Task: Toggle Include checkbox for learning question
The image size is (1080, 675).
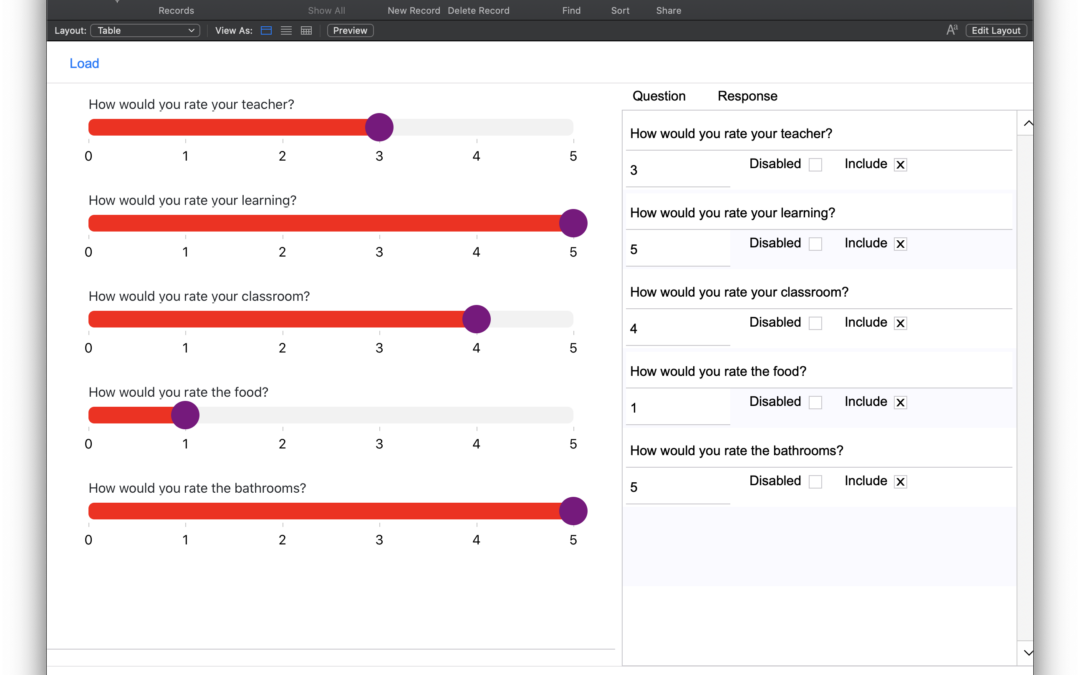Action: (900, 244)
